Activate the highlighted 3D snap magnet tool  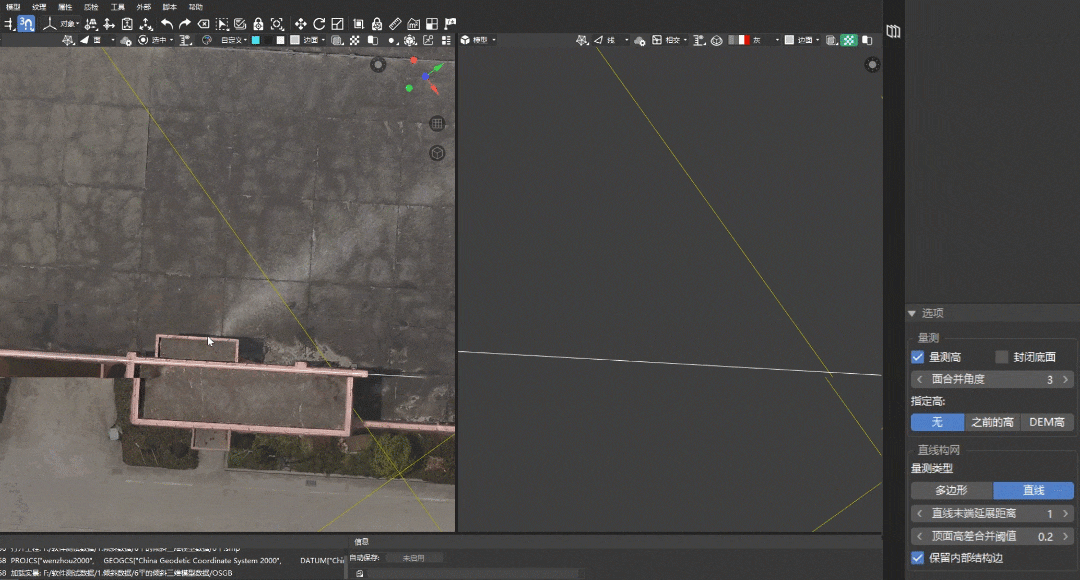point(27,24)
